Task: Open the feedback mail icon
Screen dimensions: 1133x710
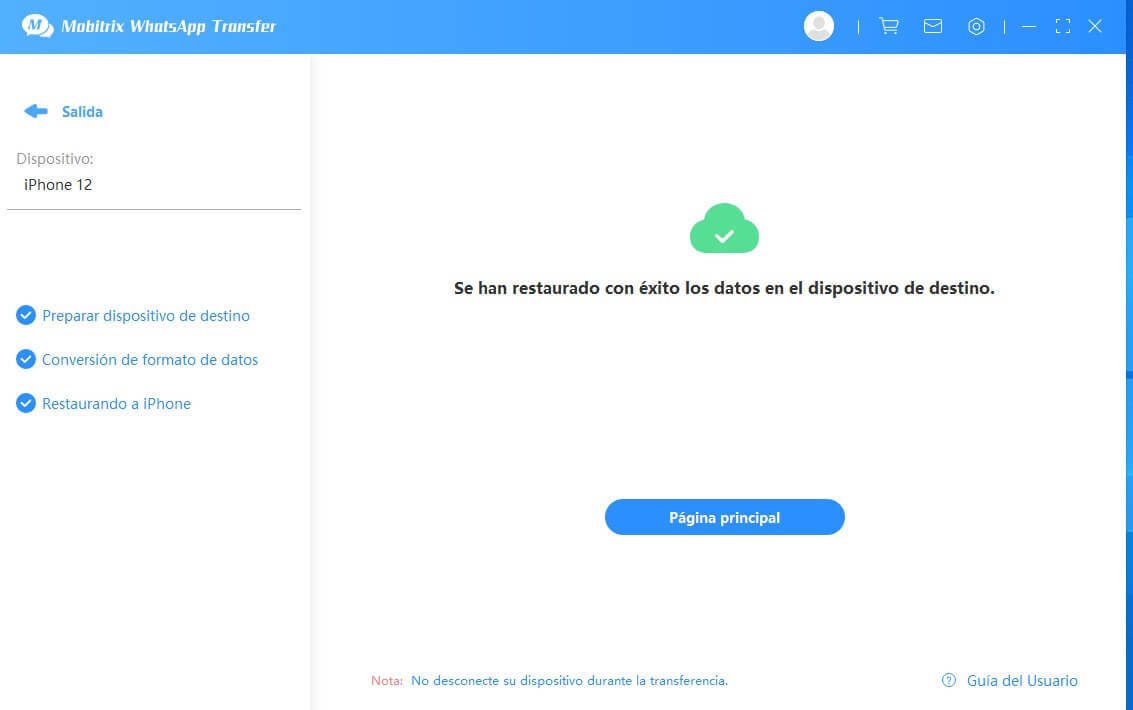Action: [932, 26]
